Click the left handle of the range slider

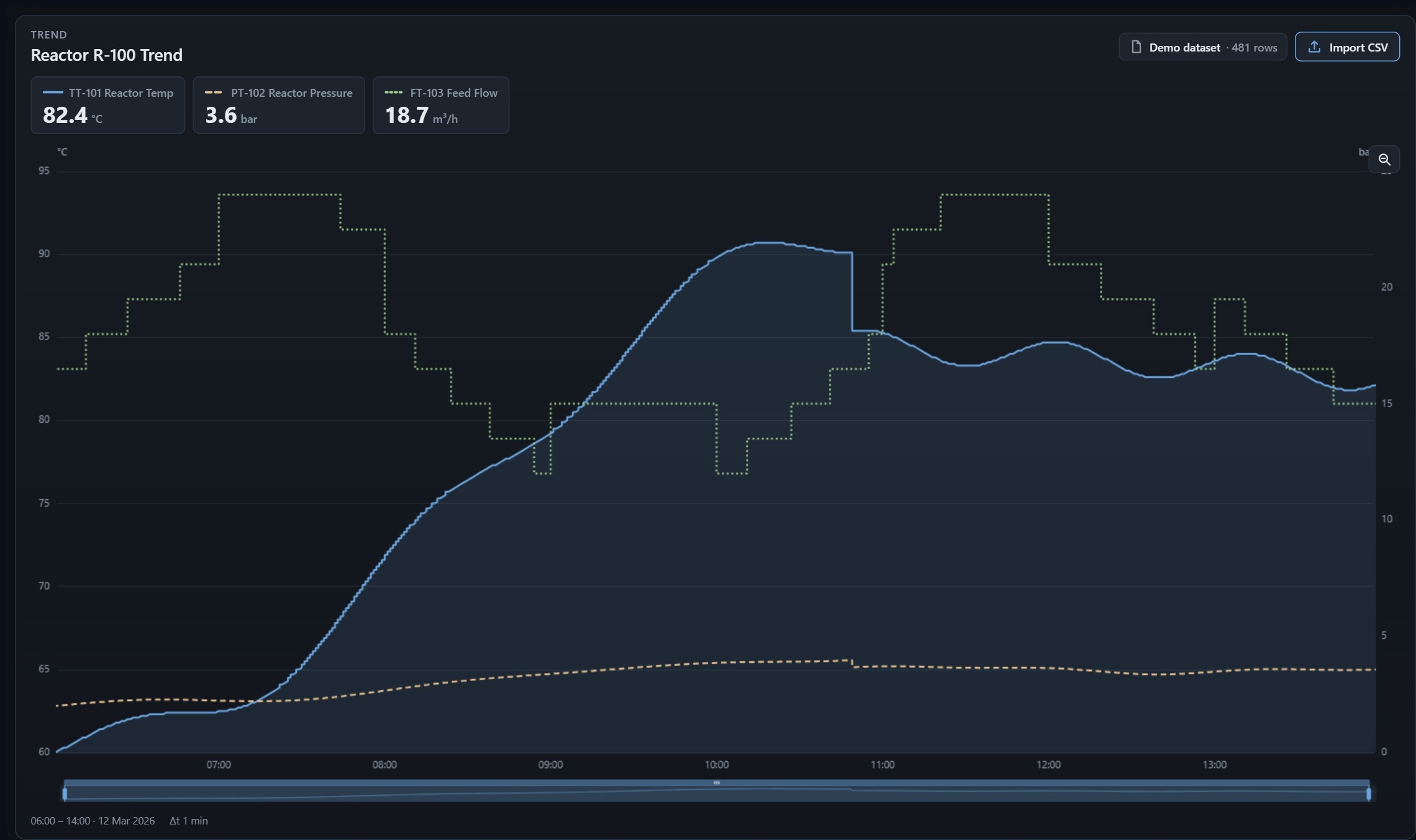(x=65, y=793)
